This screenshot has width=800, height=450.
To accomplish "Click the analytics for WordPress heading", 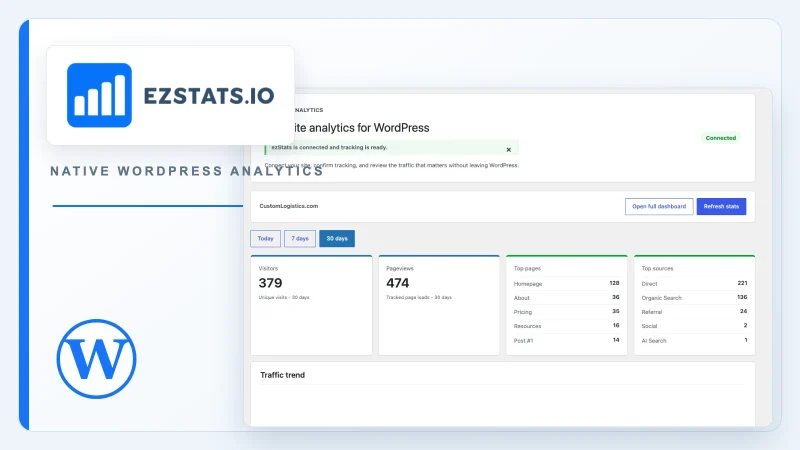I will click(362, 128).
